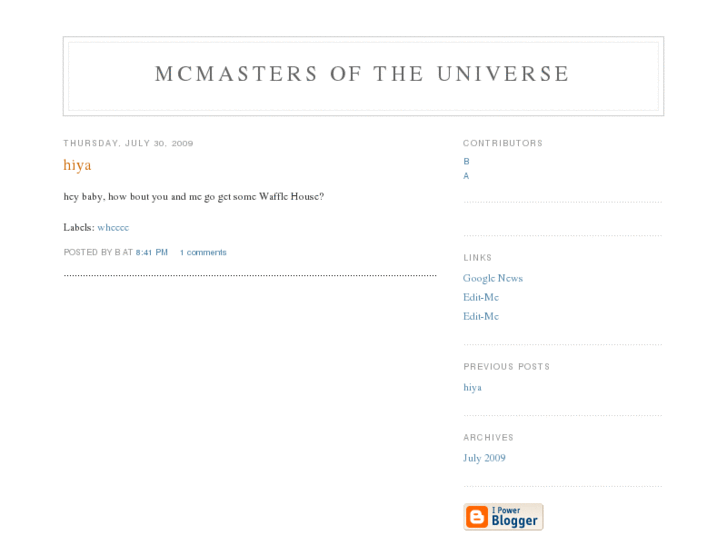Click the Waffle House post body text
This screenshot has height=545, width=727.
[x=193, y=197]
